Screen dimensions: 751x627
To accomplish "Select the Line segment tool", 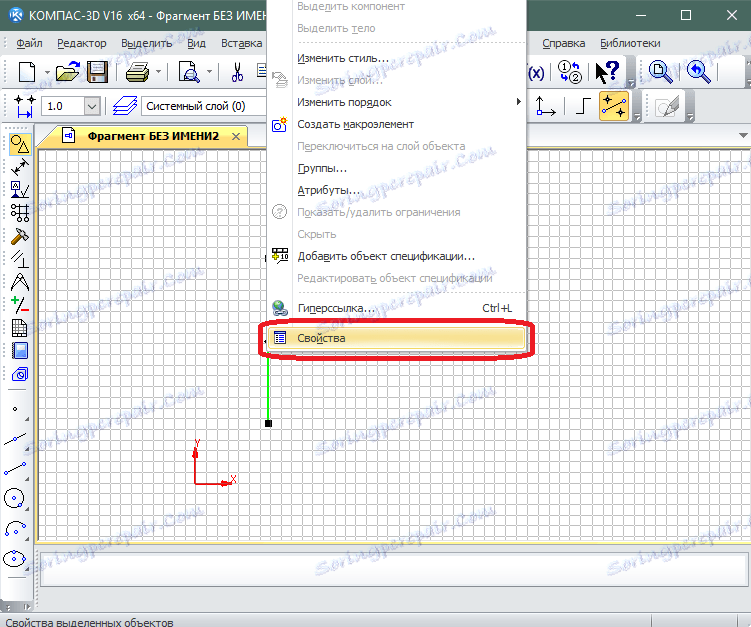I will click(x=15, y=468).
